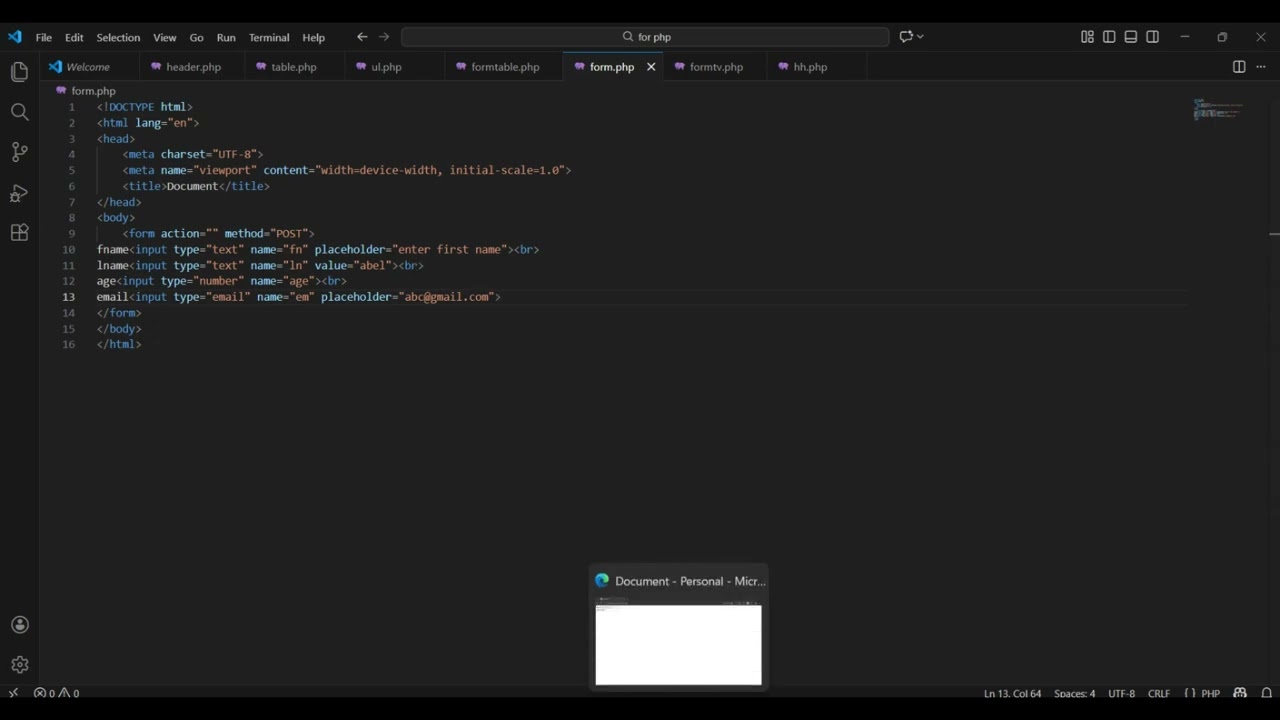Toggle the primary side bar

pos(1109,37)
